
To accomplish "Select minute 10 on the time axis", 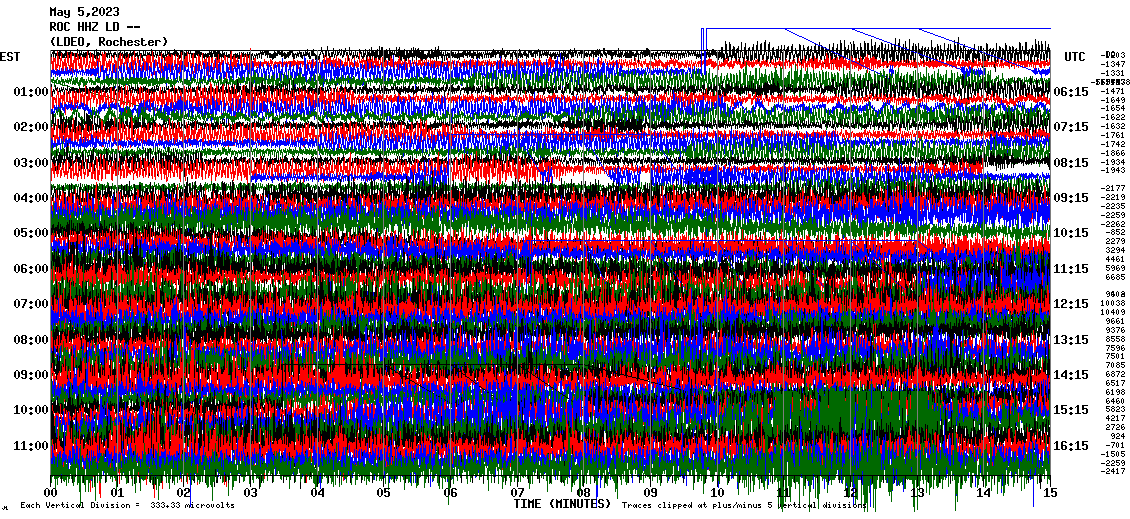I will pyautogui.click(x=717, y=493).
